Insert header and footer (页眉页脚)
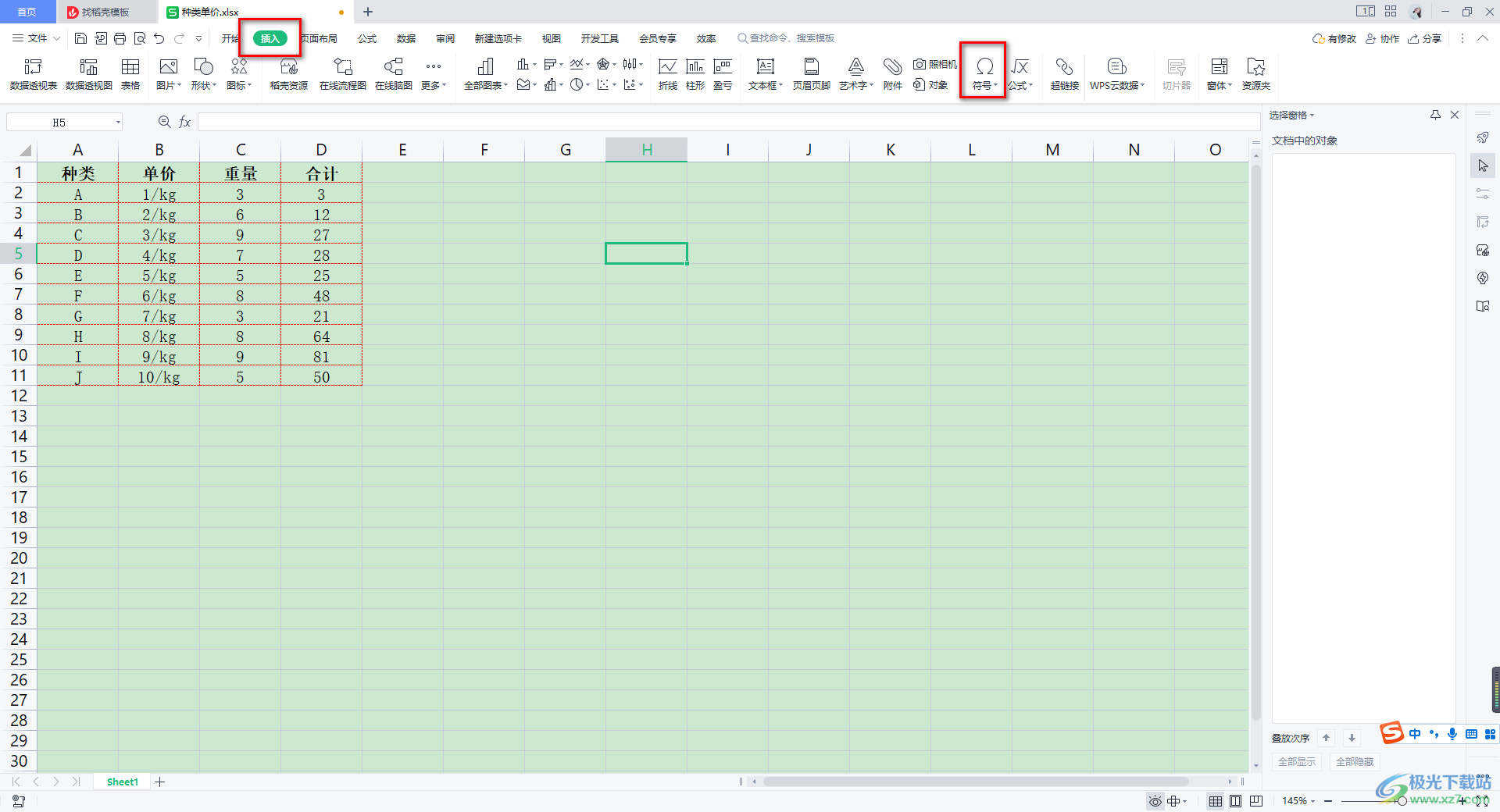This screenshot has width=1500, height=812. 812,74
